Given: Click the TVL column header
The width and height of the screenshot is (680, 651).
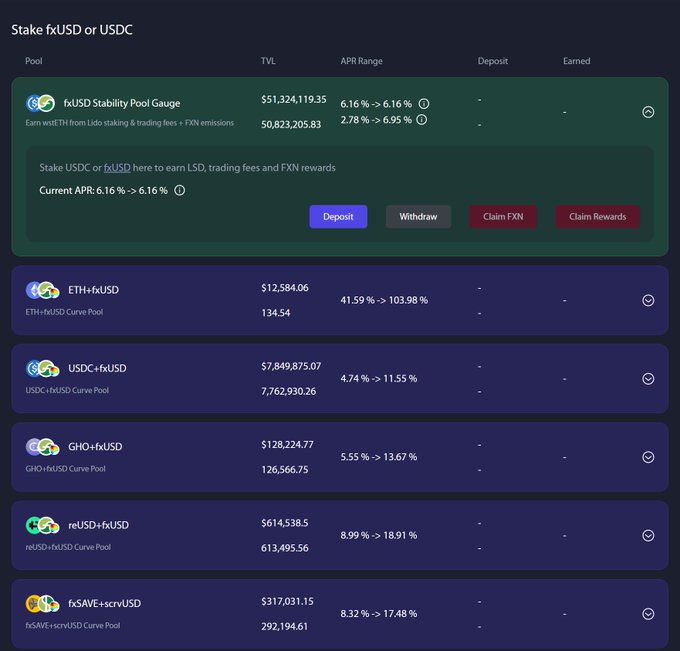Looking at the screenshot, I should click(268, 61).
